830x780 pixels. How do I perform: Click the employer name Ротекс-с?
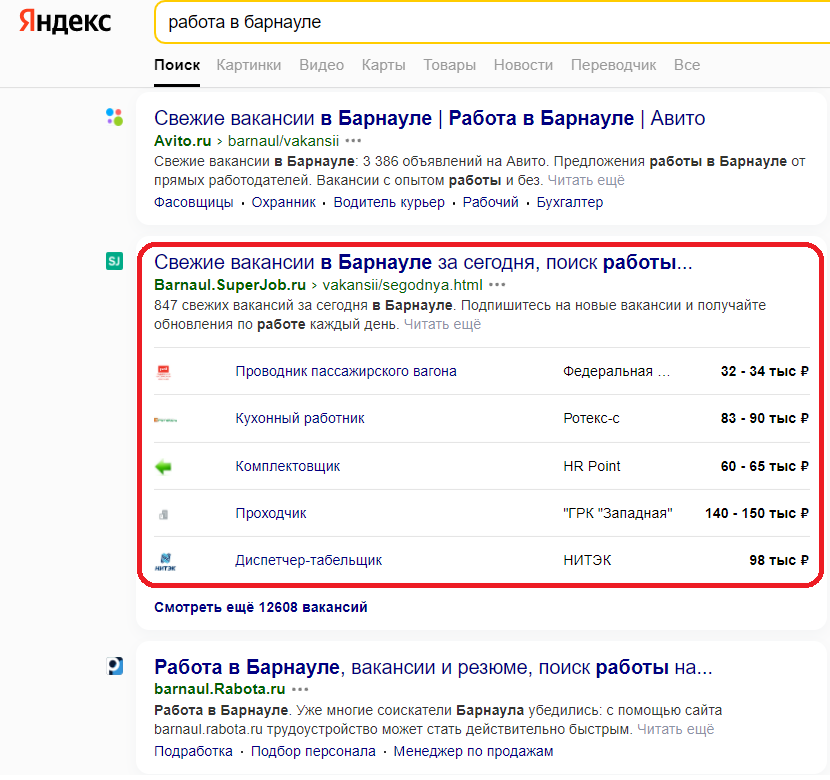coord(591,419)
